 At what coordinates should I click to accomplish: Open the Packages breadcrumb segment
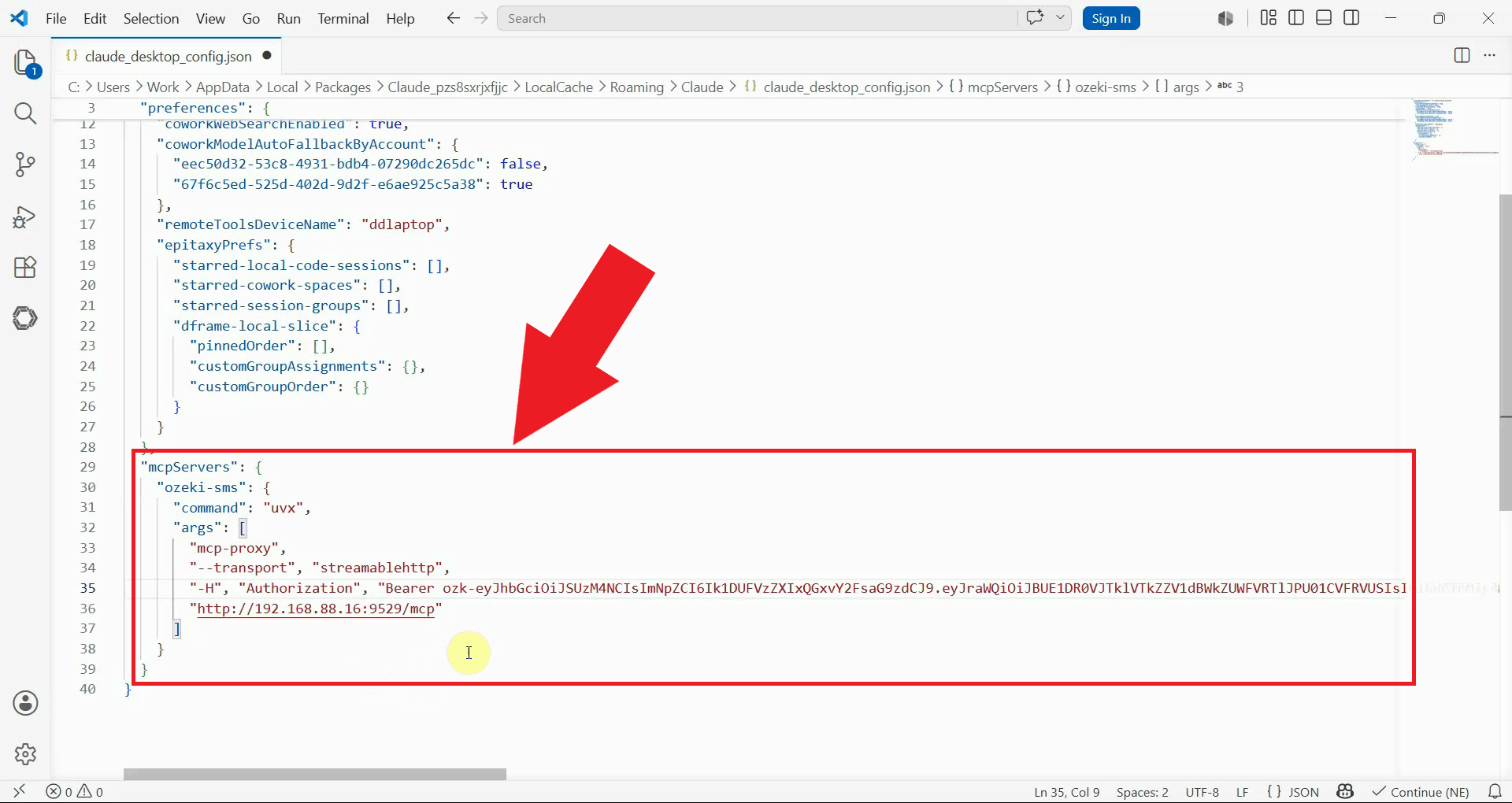click(x=343, y=87)
